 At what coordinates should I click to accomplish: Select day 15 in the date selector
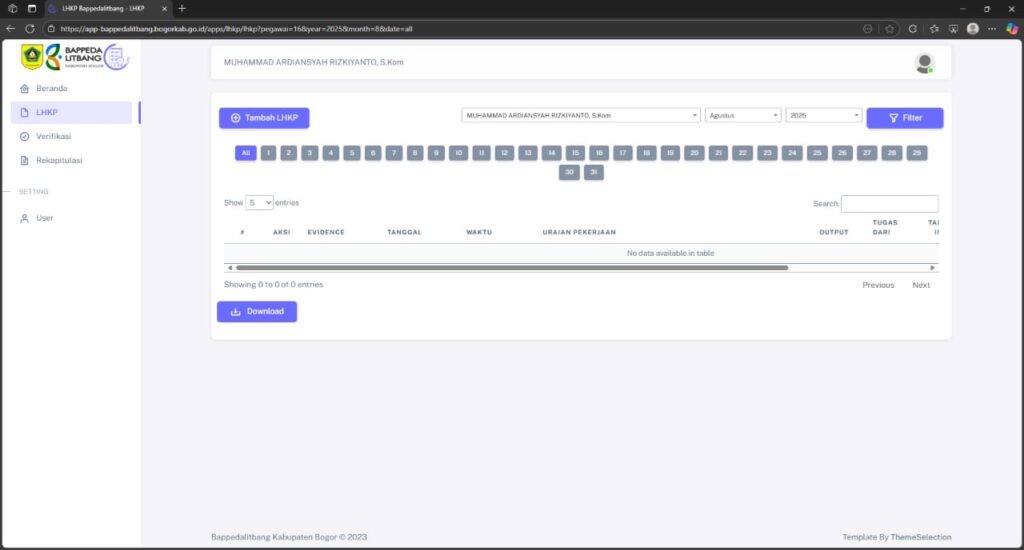[575, 153]
